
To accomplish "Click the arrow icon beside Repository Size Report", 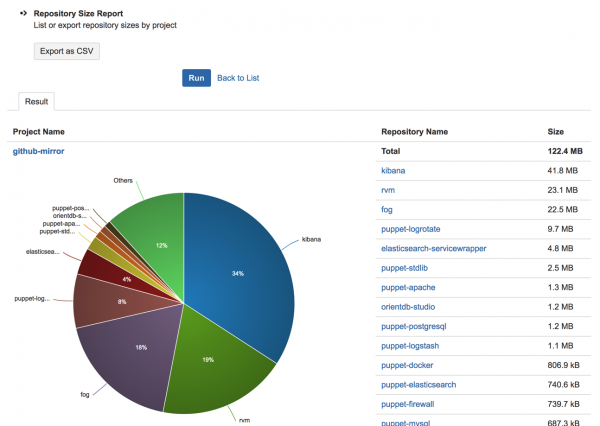I will click(x=23, y=13).
